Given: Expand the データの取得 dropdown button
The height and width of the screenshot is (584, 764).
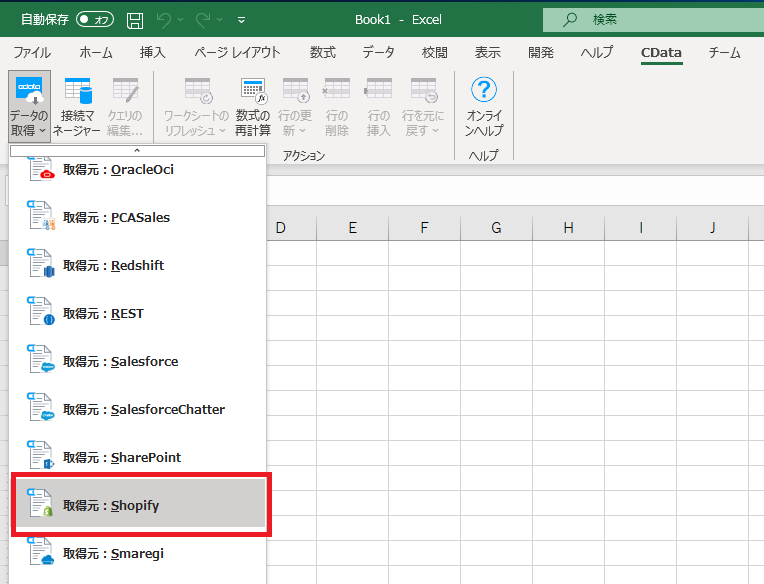Looking at the screenshot, I should [x=29, y=106].
